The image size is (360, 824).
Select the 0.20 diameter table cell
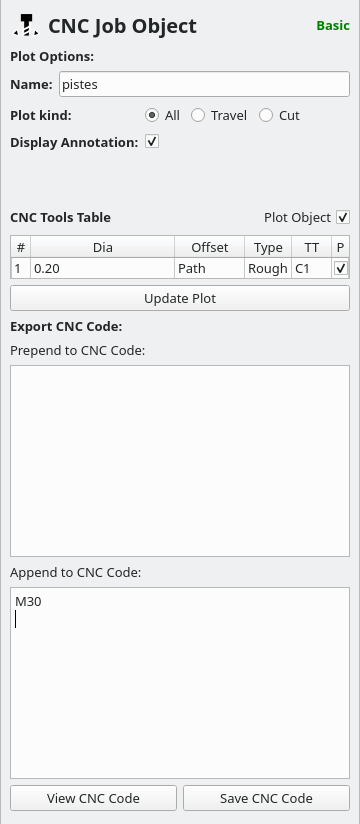pyautogui.click(x=102, y=268)
